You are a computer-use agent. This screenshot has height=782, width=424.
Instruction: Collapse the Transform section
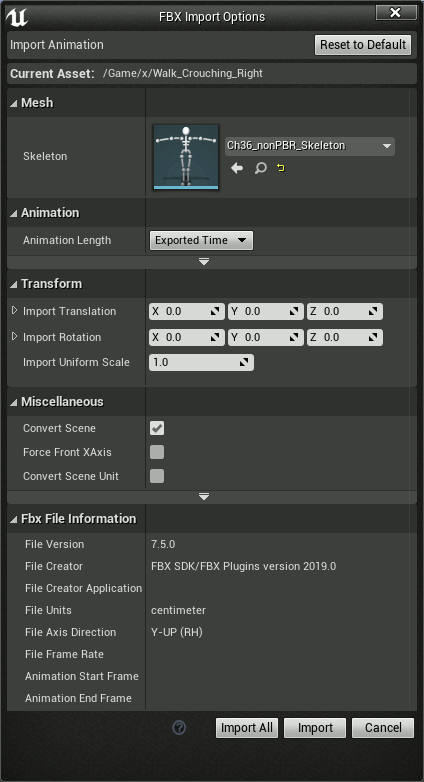pyautogui.click(x=13, y=284)
